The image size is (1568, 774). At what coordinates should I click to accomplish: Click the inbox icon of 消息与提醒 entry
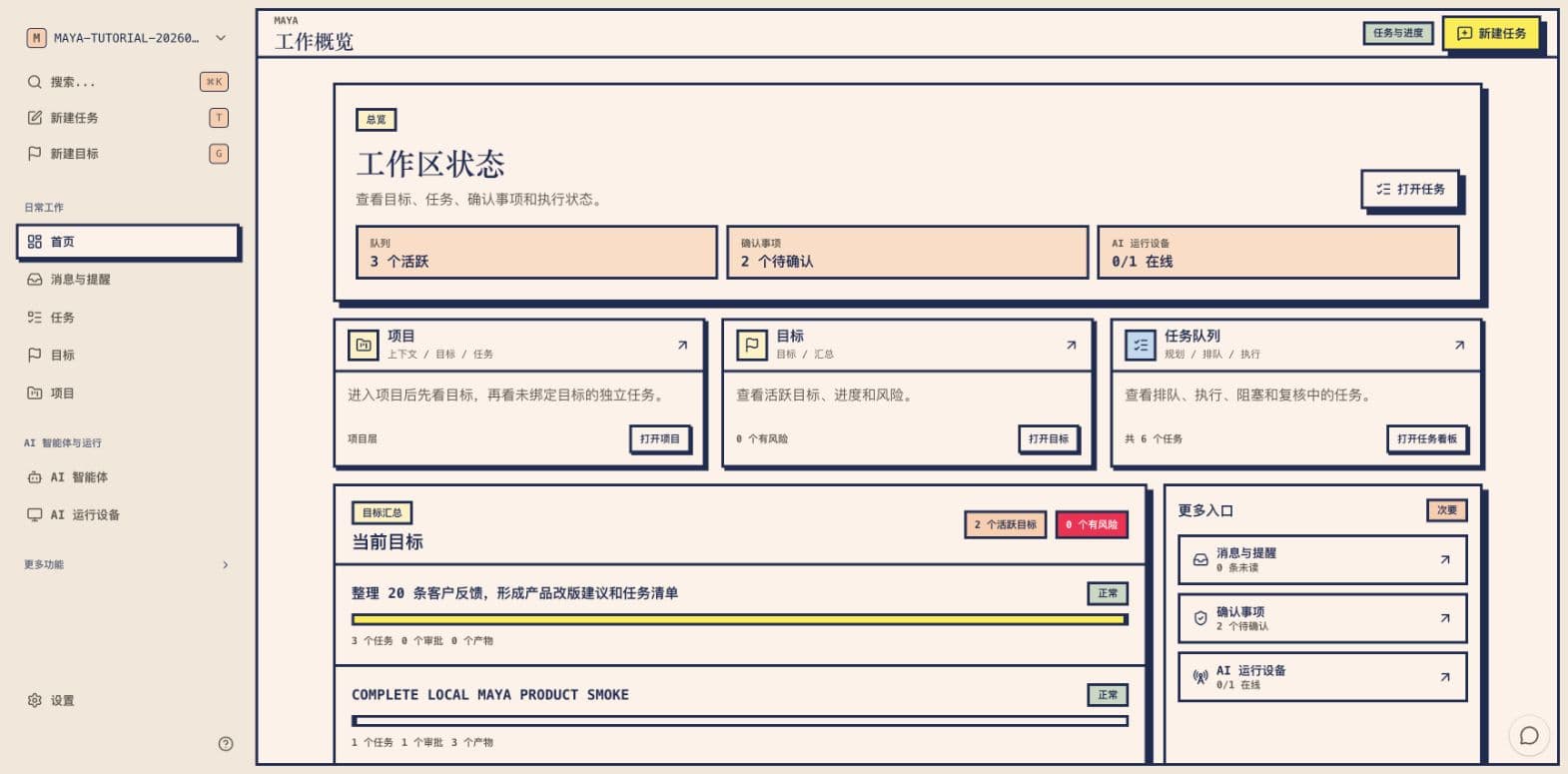tap(1200, 559)
